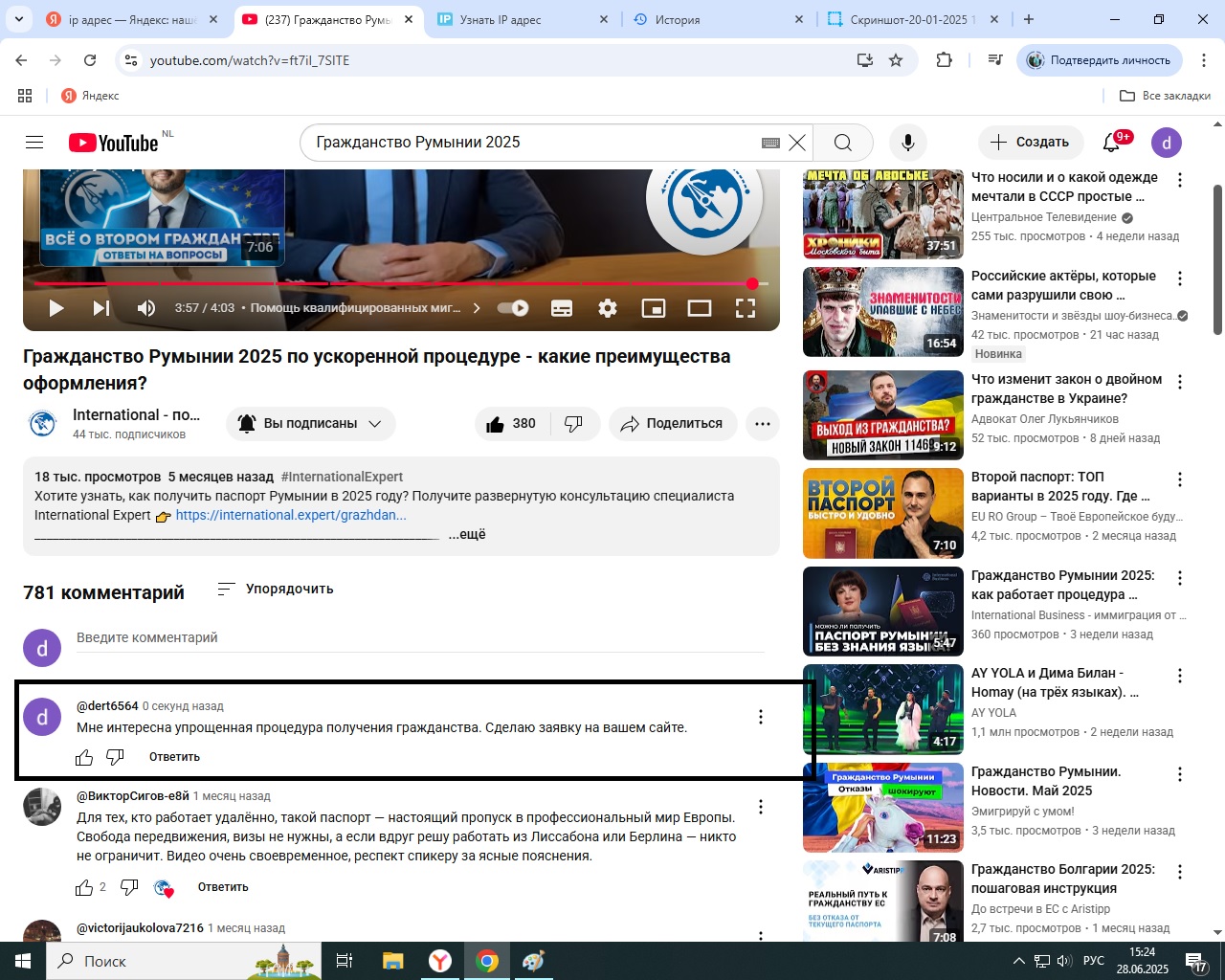Viewport: 1225px width, 980px height.
Task: Focus the Введите комментарий field
Action: (x=420, y=638)
